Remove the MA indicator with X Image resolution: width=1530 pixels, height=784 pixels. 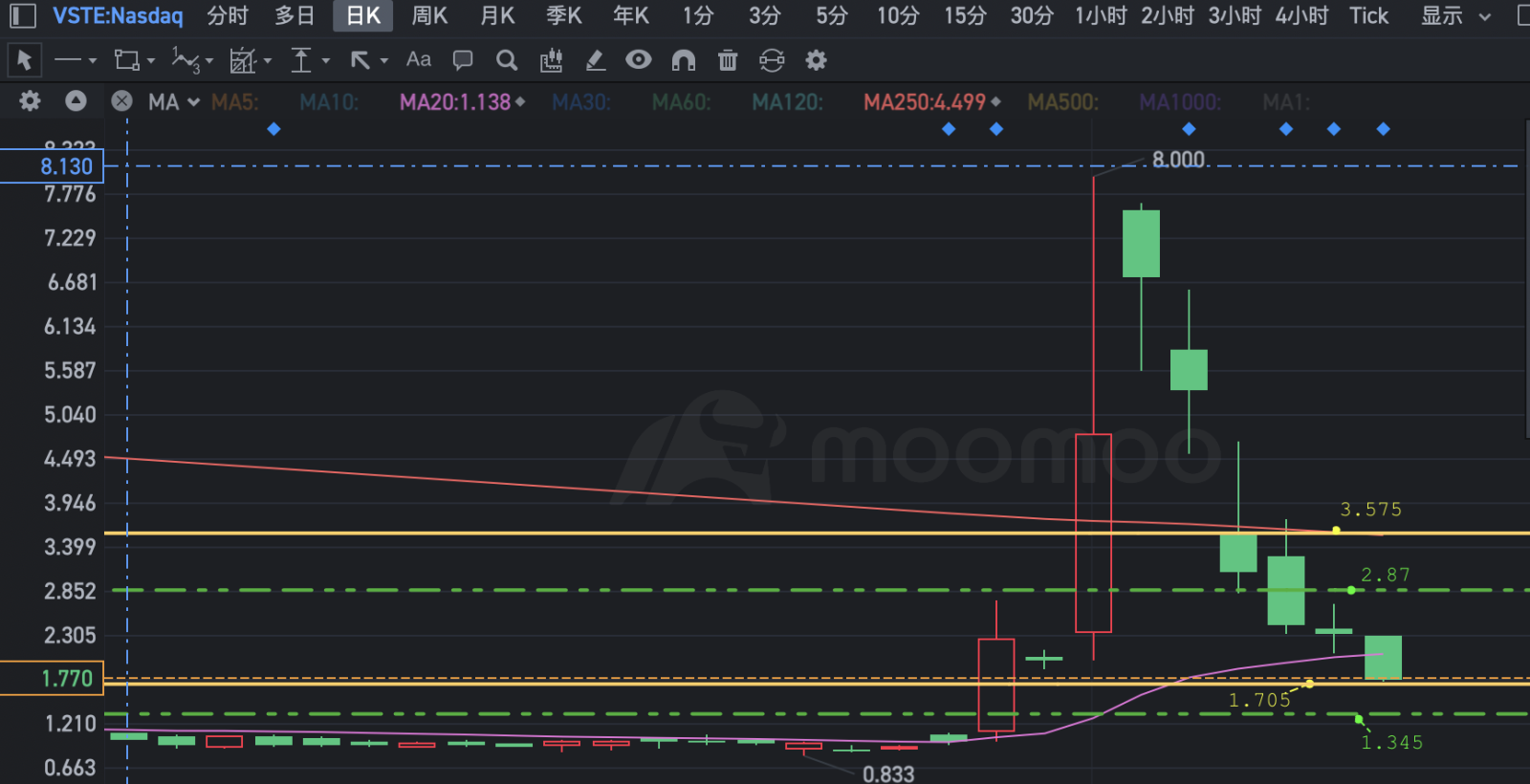coord(121,100)
